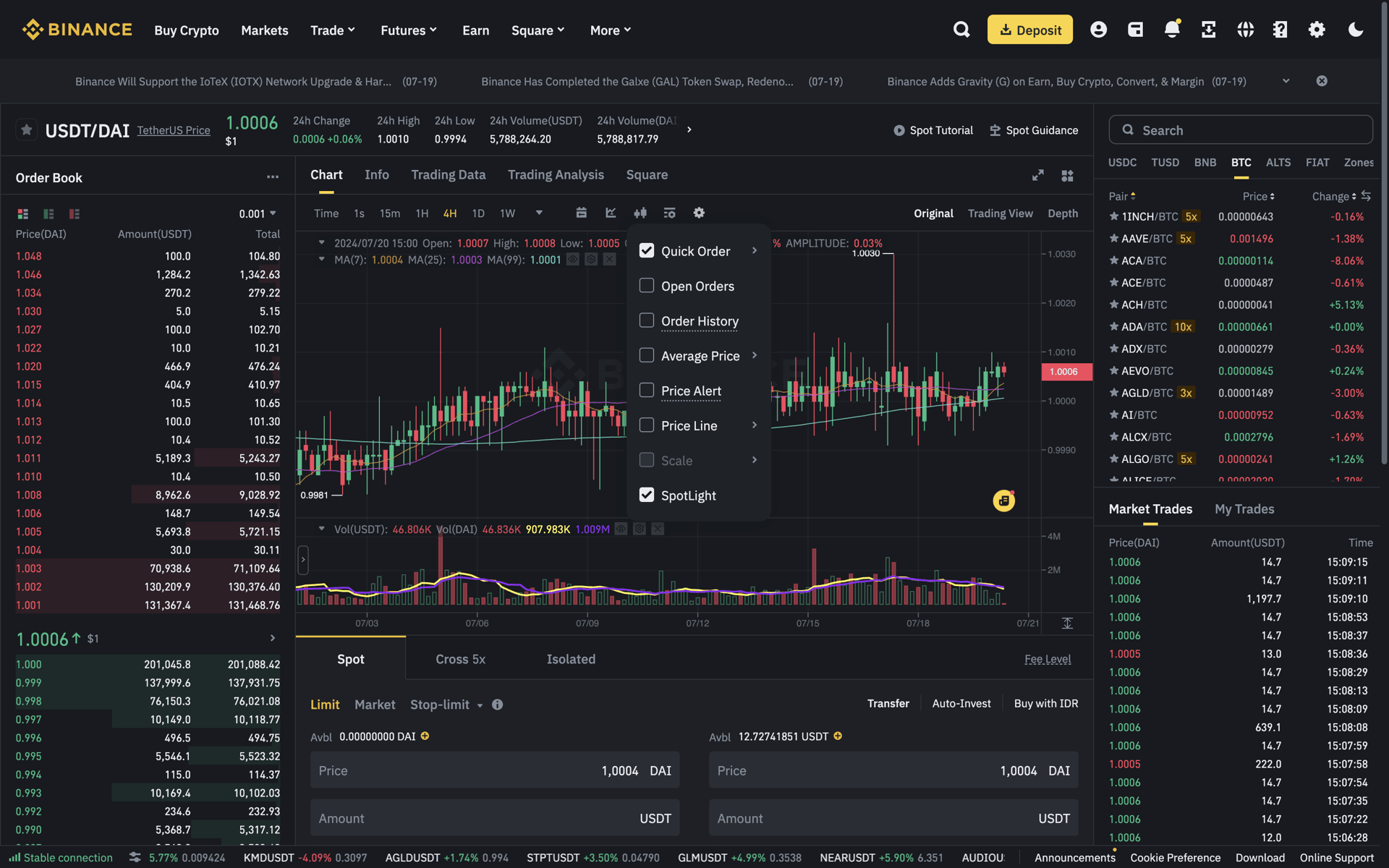The width and height of the screenshot is (1389, 868).
Task: Open TetherUS Price link
Action: click(174, 130)
